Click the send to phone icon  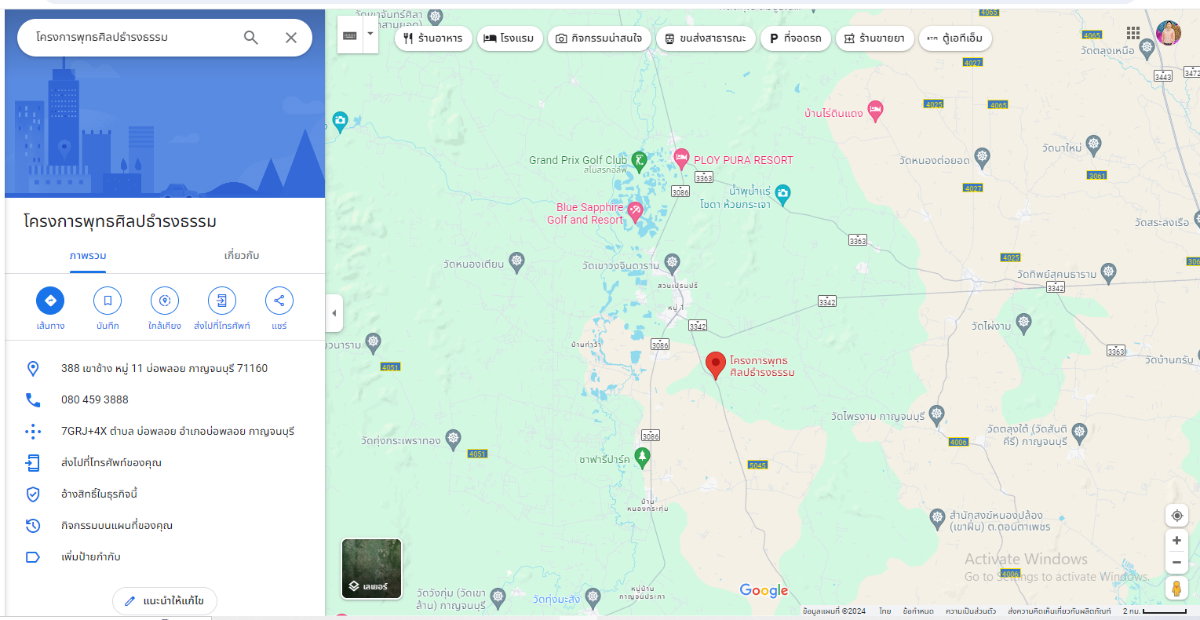(x=222, y=300)
